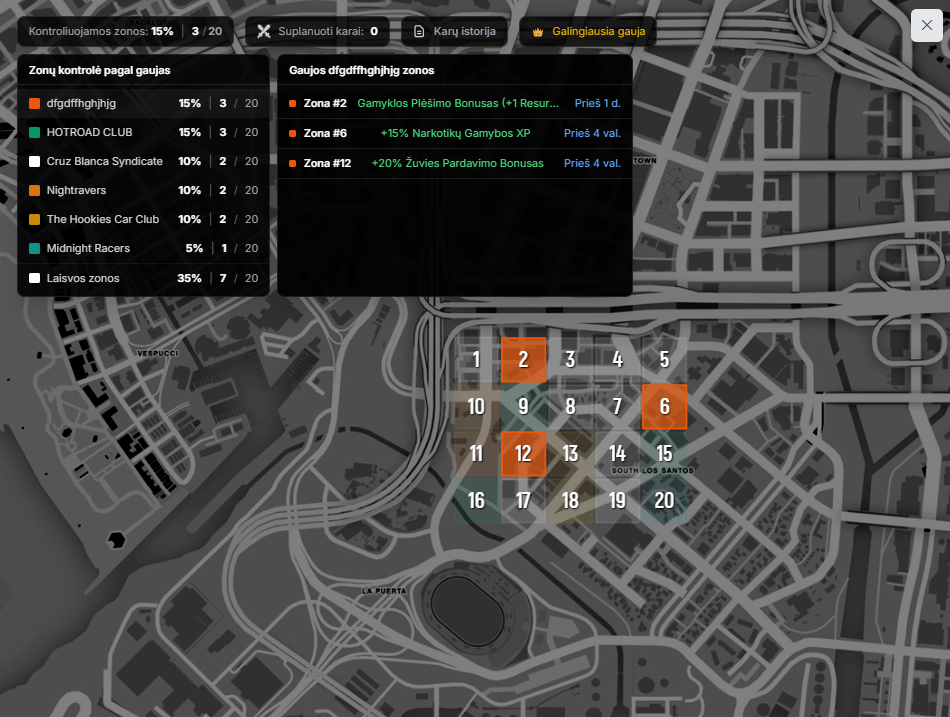950x717 pixels.
Task: Select map zone tile 13
Action: [570, 453]
